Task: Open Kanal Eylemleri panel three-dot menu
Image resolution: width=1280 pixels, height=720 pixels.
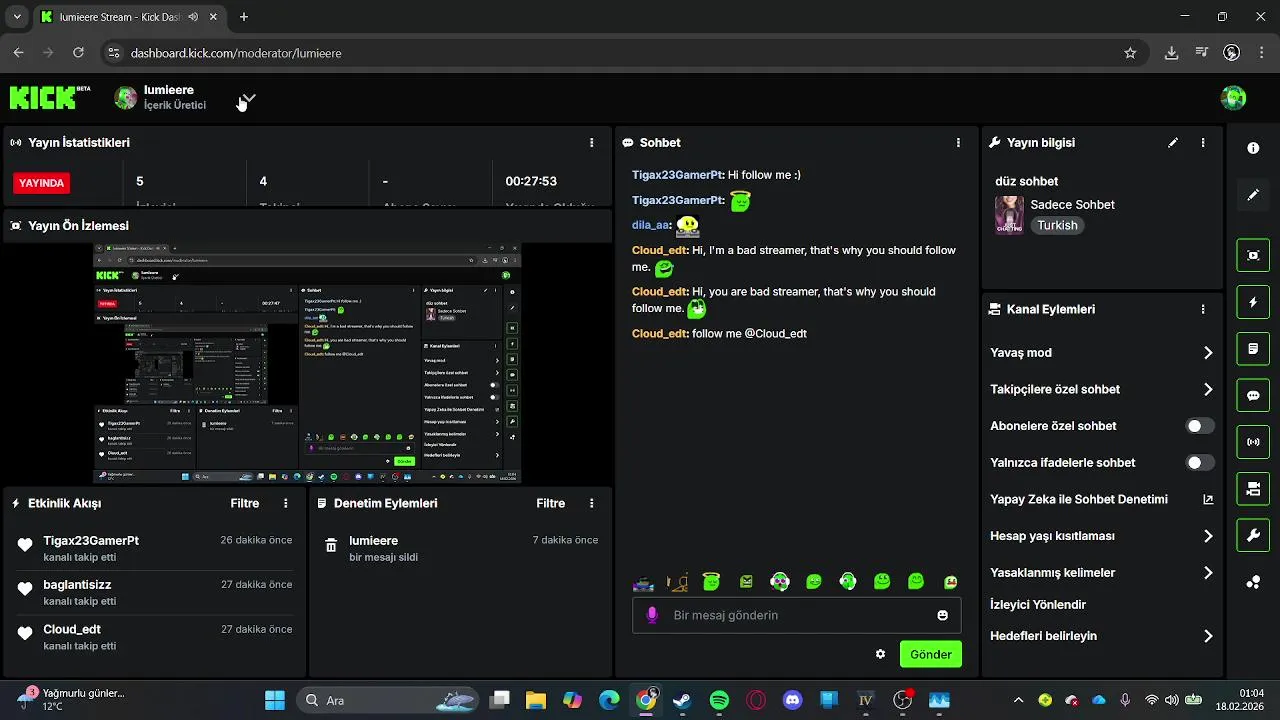Action: pos(1203,310)
